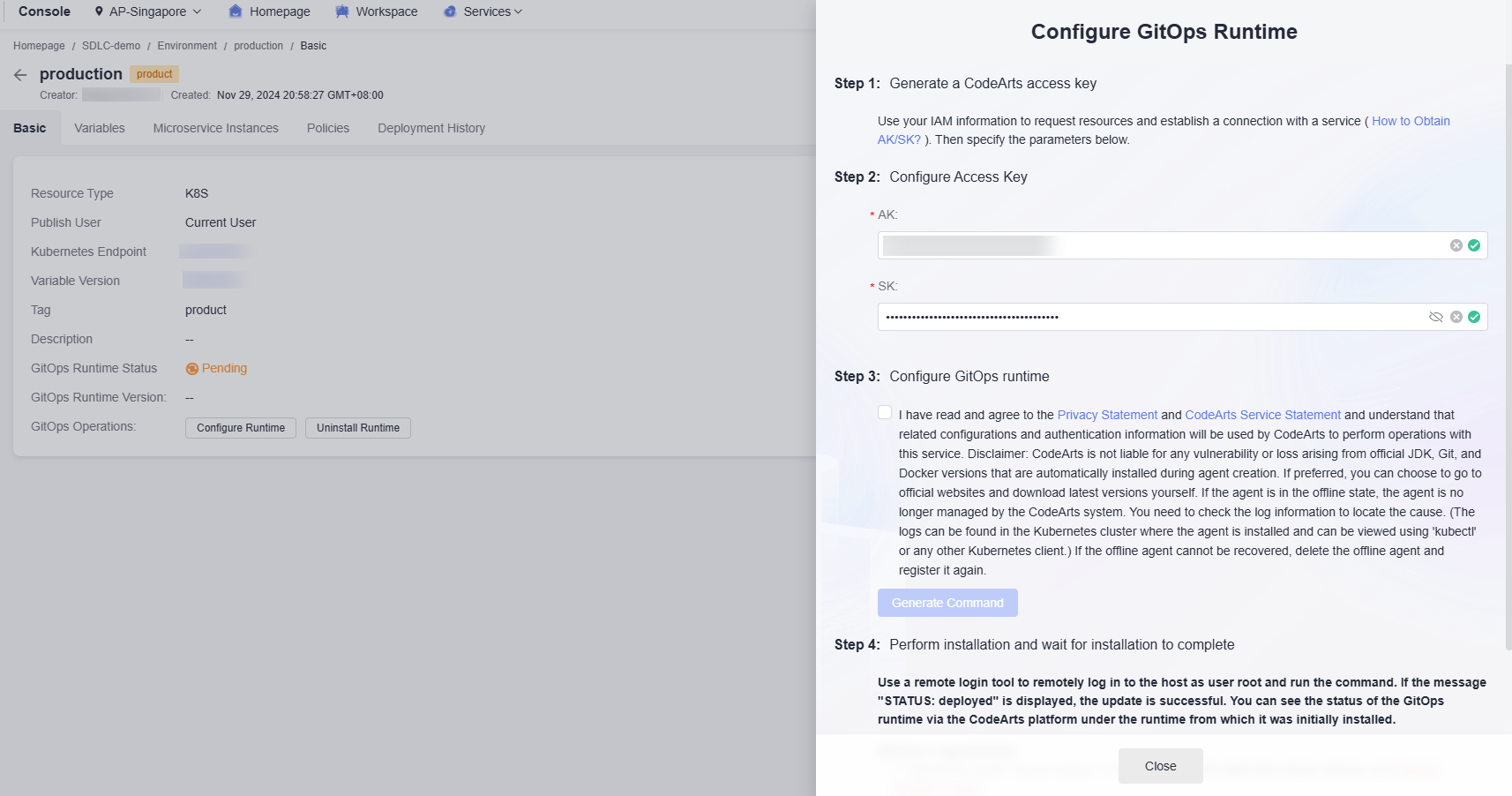Go to production breadcrumb
1512x796 pixels.
[x=258, y=46]
